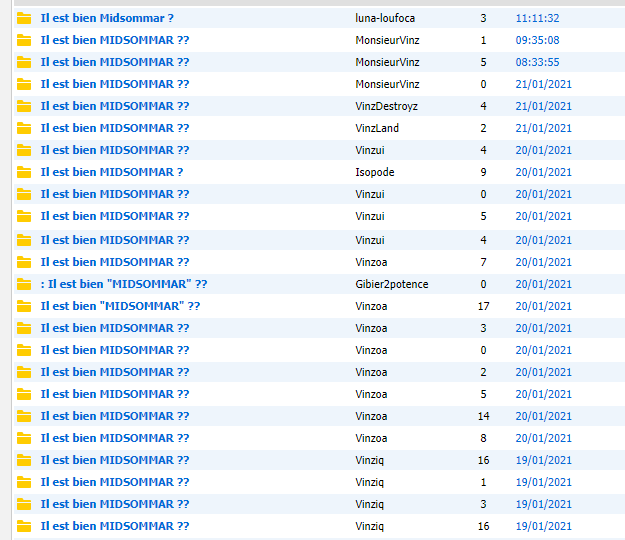Click author name 'luna-loufoca'
The height and width of the screenshot is (540, 625).
pos(385,18)
